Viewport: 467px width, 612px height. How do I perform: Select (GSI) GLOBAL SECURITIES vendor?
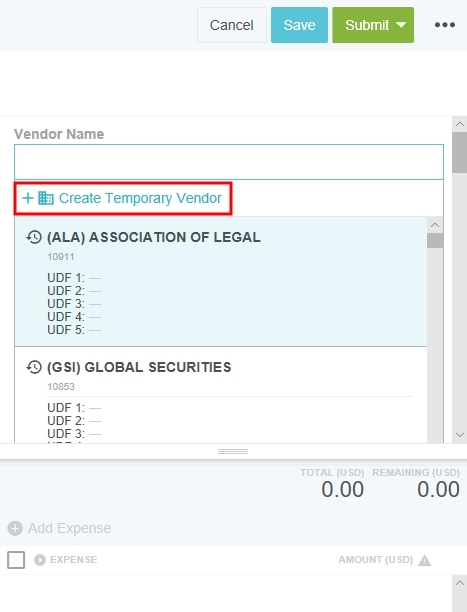coord(221,395)
